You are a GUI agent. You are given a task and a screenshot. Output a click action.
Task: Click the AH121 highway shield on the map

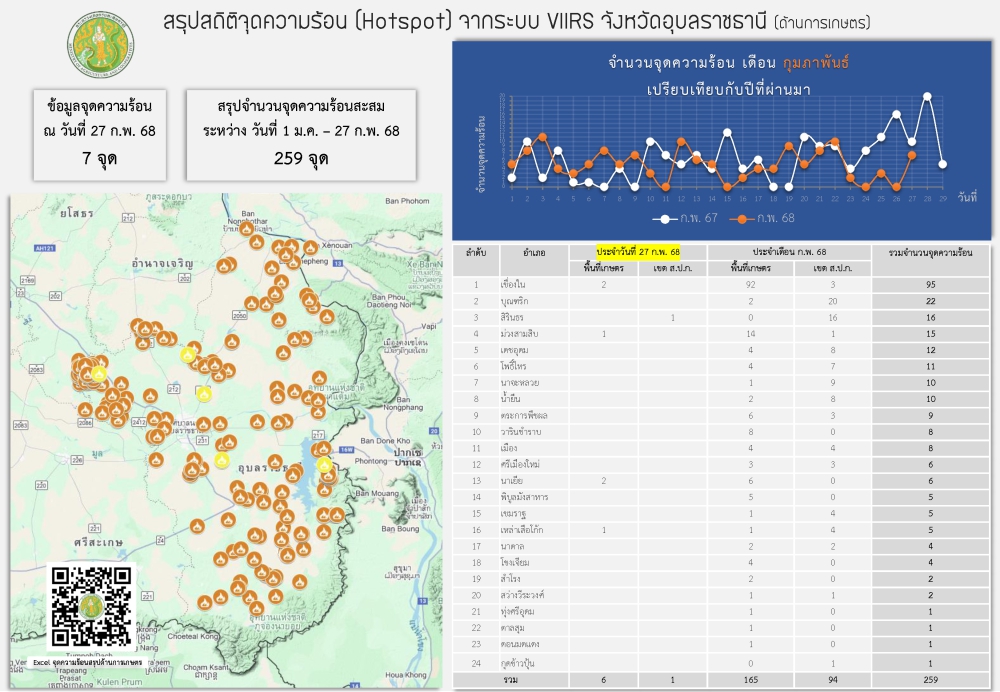42,247
